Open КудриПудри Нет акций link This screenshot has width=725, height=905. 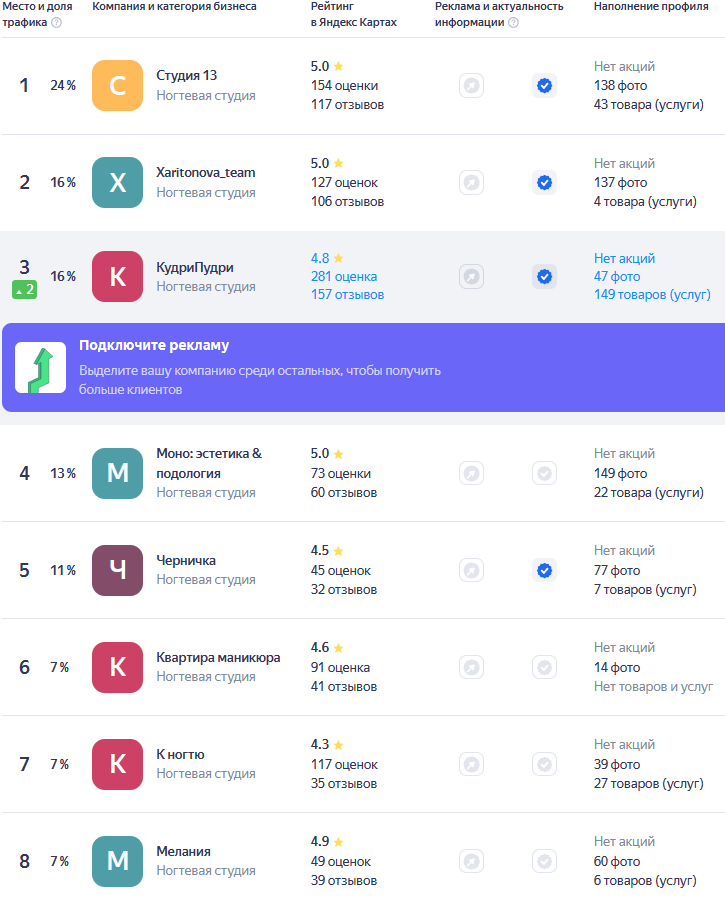[625, 258]
